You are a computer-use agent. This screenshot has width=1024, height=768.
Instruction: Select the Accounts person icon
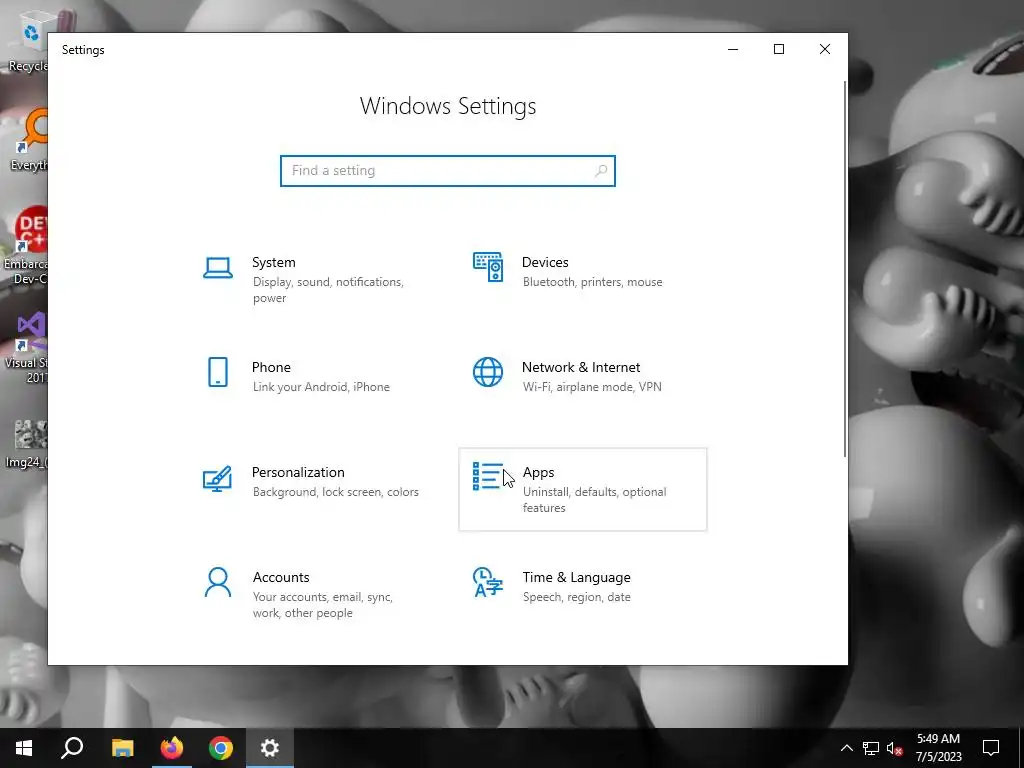point(217,583)
